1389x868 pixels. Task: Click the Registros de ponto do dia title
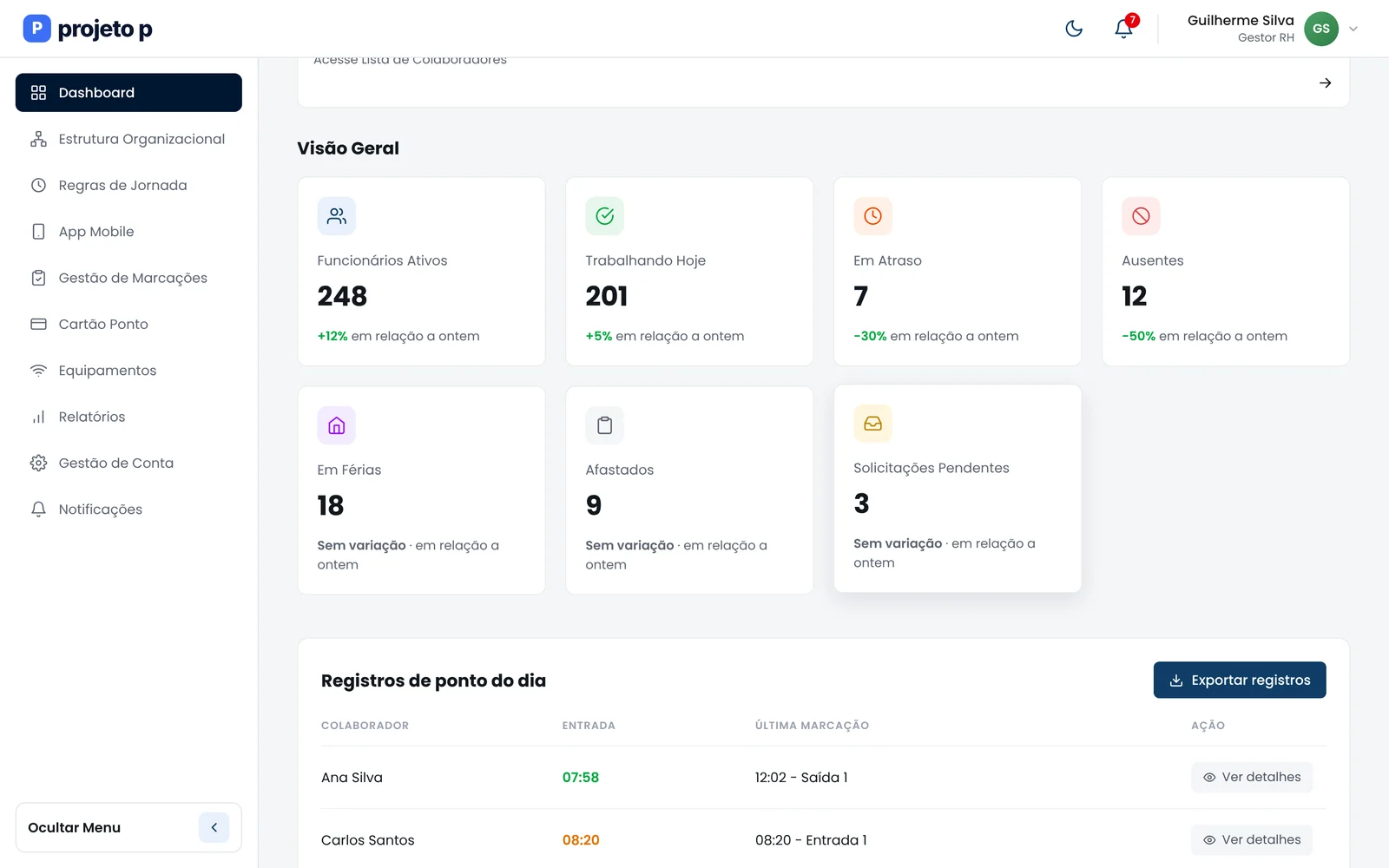[433, 681]
